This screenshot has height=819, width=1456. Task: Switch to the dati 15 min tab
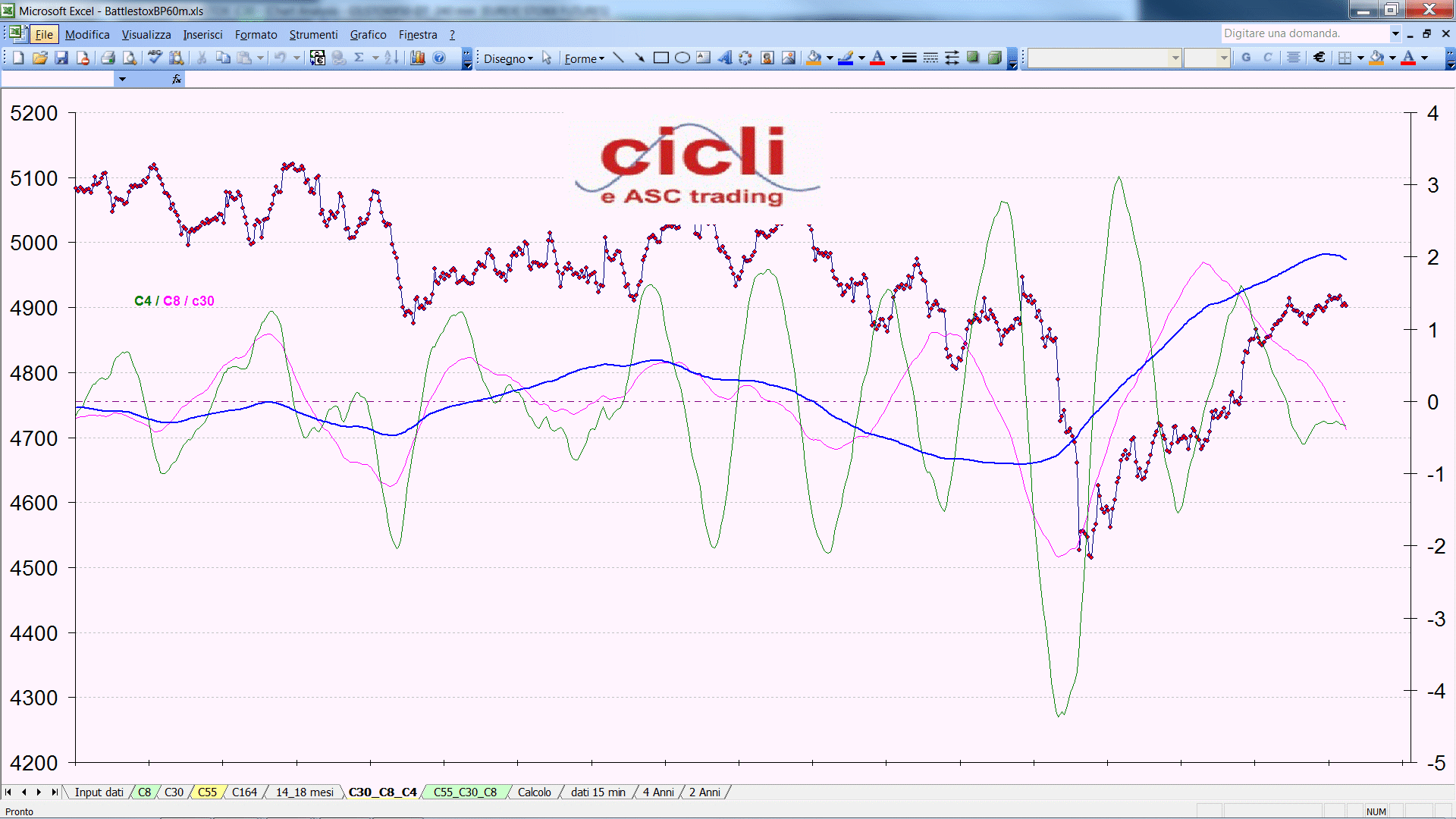(598, 792)
